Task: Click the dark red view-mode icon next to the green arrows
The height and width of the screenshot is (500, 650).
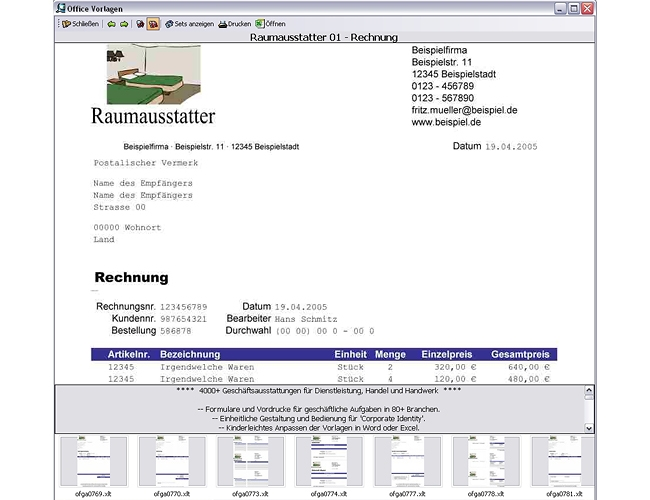Action: tap(140, 24)
